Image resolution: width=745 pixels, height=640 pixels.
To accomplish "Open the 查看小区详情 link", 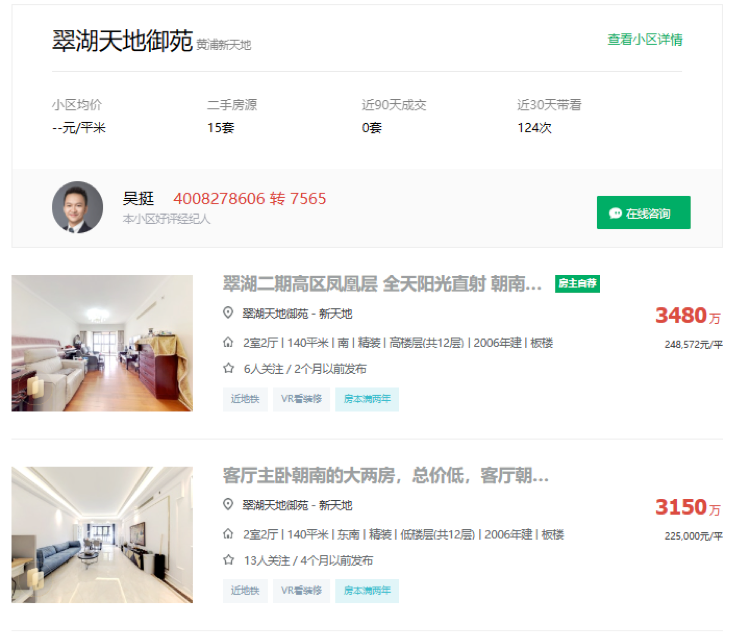I will pos(645,40).
